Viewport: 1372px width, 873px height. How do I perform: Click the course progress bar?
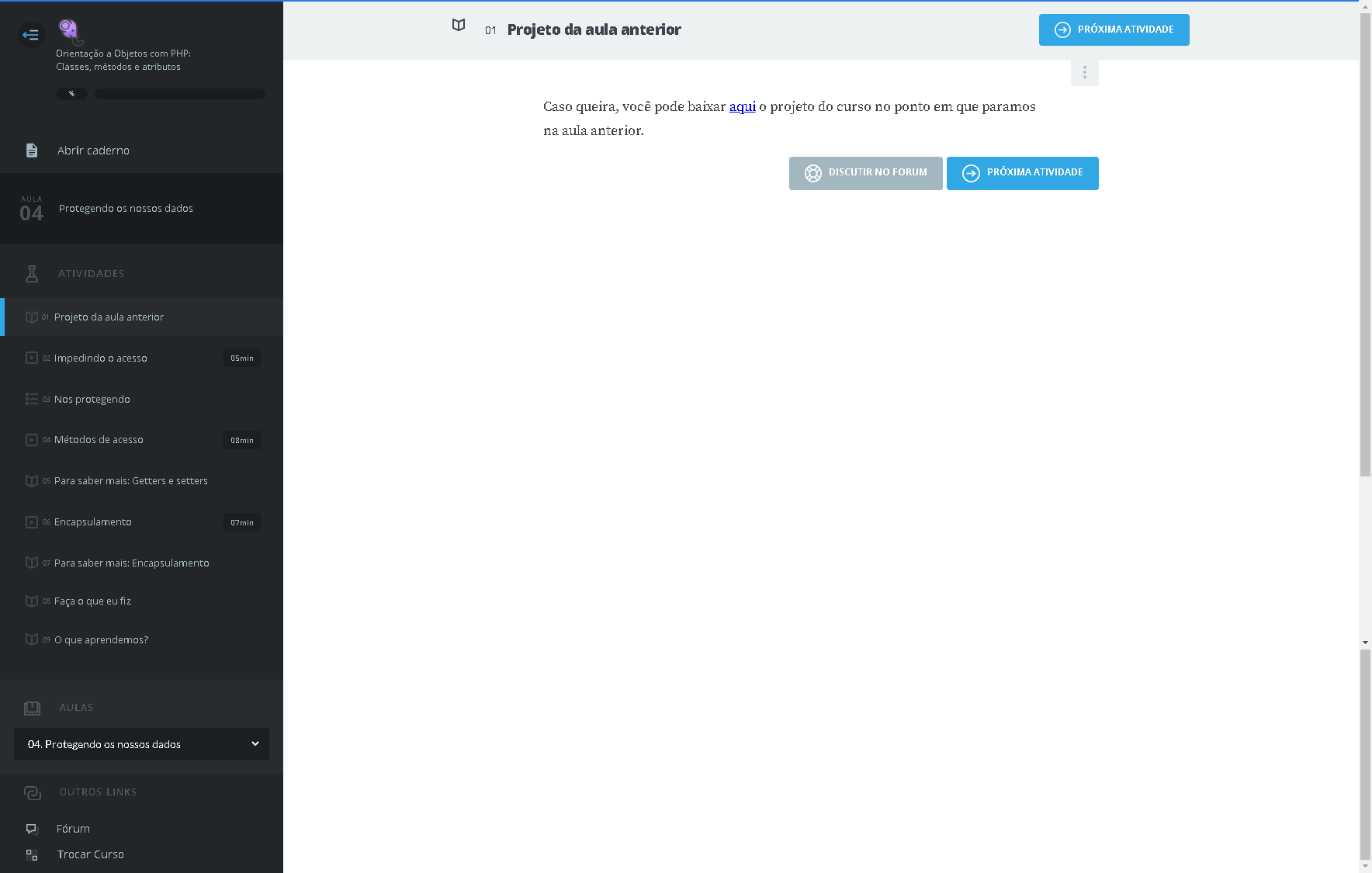click(180, 94)
